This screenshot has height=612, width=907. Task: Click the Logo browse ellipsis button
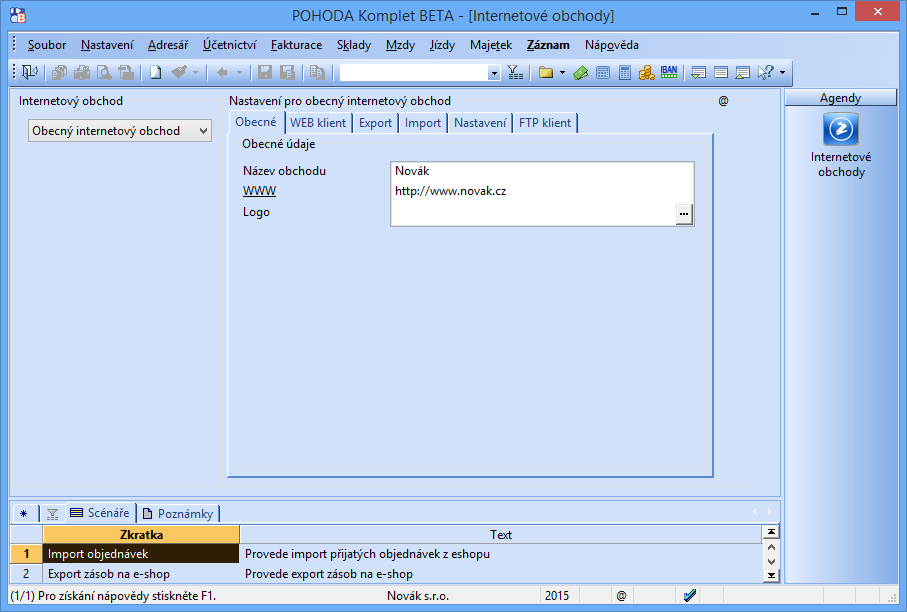click(x=684, y=214)
